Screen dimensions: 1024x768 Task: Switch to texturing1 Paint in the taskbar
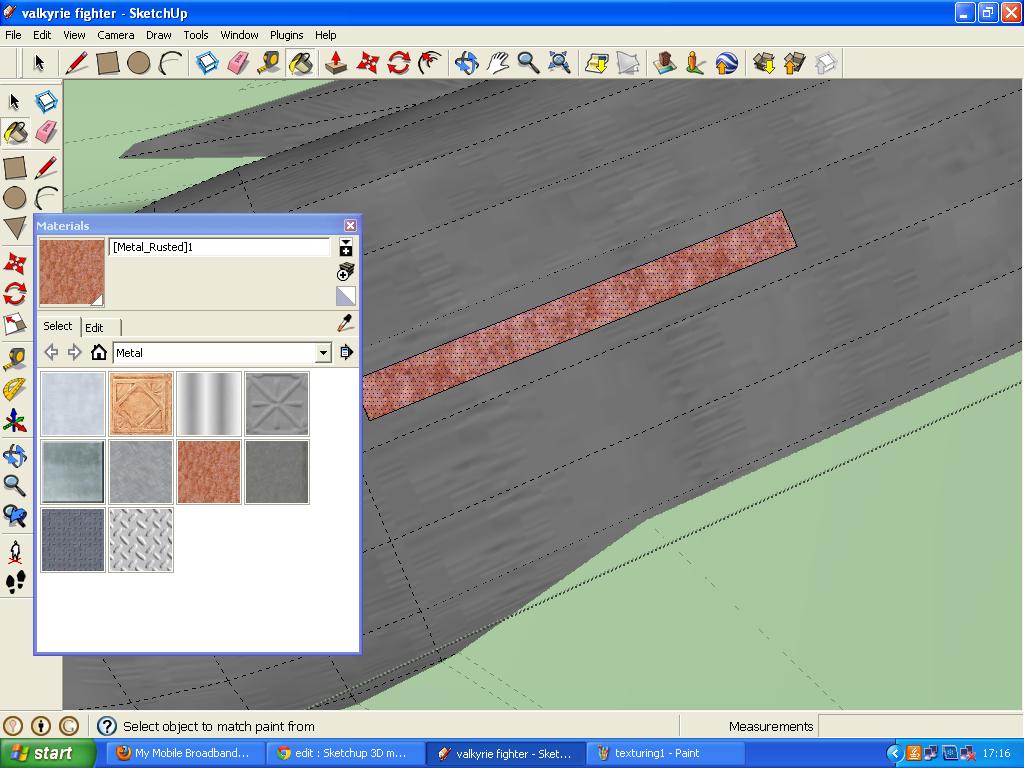click(x=666, y=752)
